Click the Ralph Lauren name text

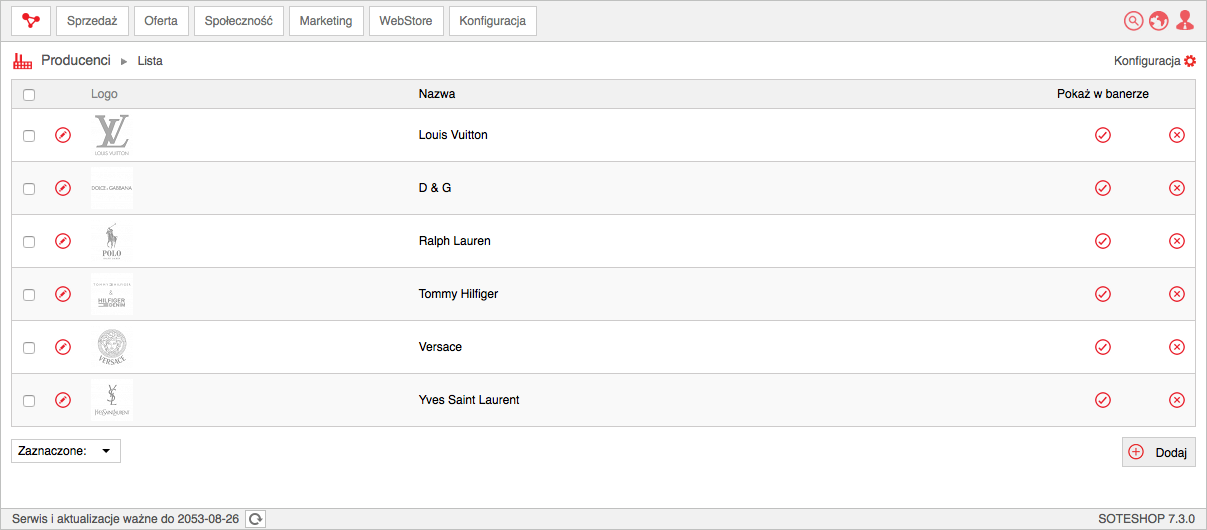pos(454,241)
